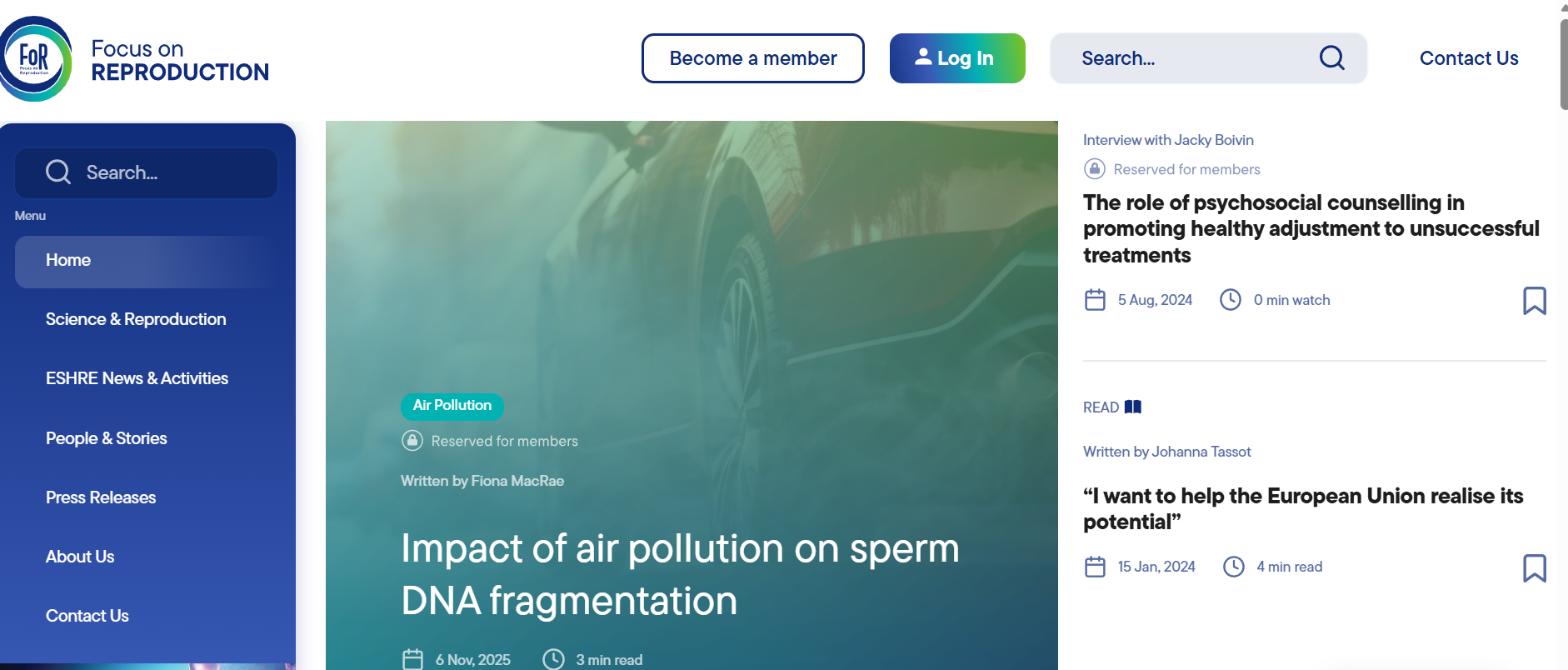Click the Log In button
The image size is (1568, 670).
coord(957,58)
